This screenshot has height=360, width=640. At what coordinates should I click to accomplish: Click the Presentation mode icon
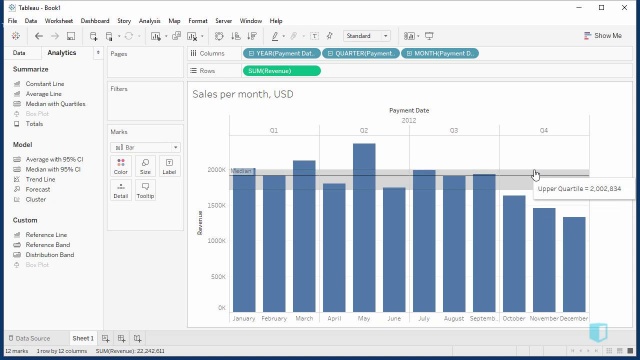pyautogui.click(x=429, y=36)
